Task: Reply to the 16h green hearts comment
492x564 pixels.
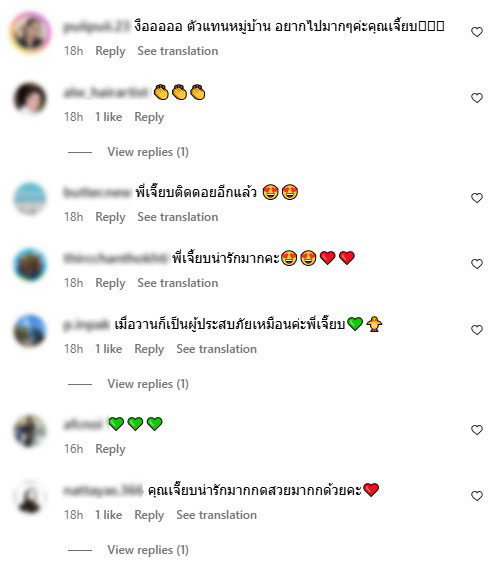Action: coord(110,449)
